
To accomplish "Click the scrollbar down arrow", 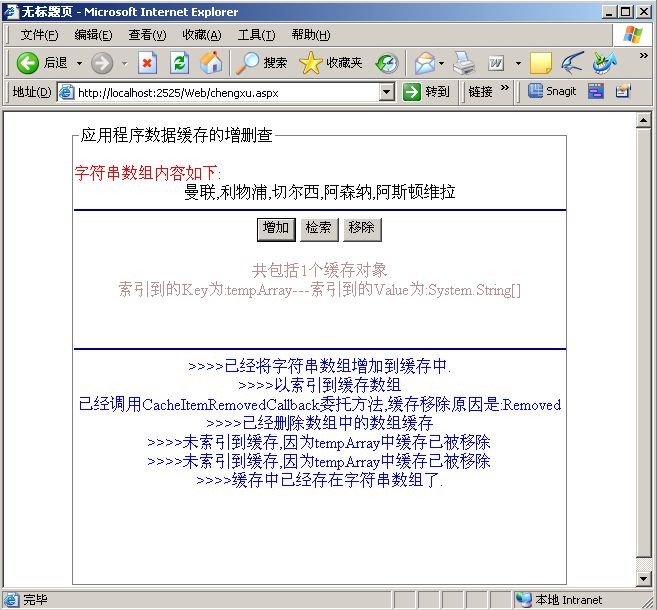I will [643, 579].
